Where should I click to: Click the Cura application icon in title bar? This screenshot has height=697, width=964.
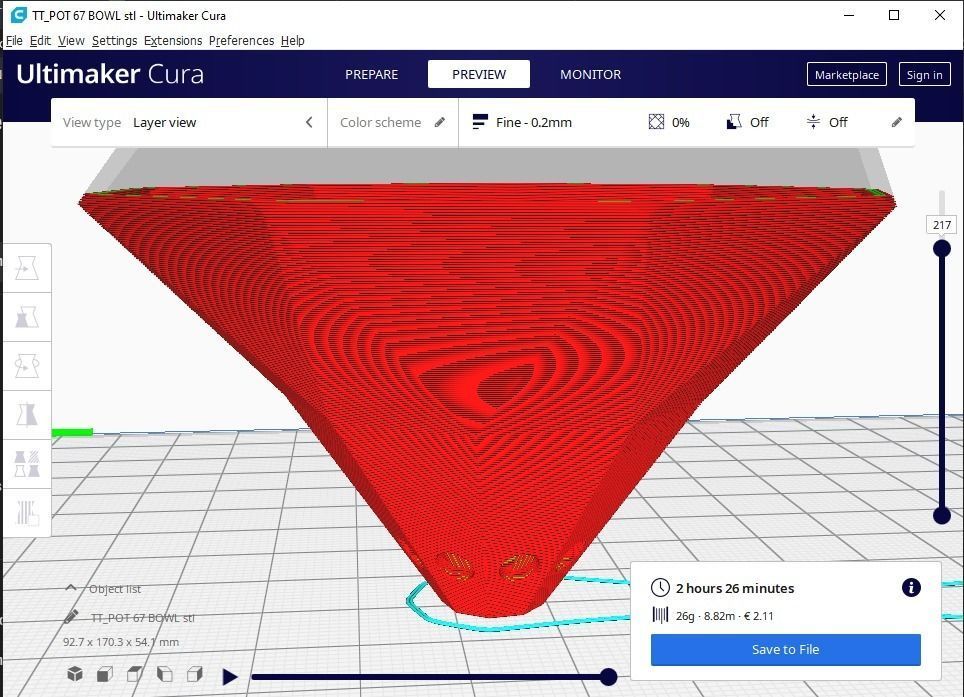pyautogui.click(x=18, y=15)
